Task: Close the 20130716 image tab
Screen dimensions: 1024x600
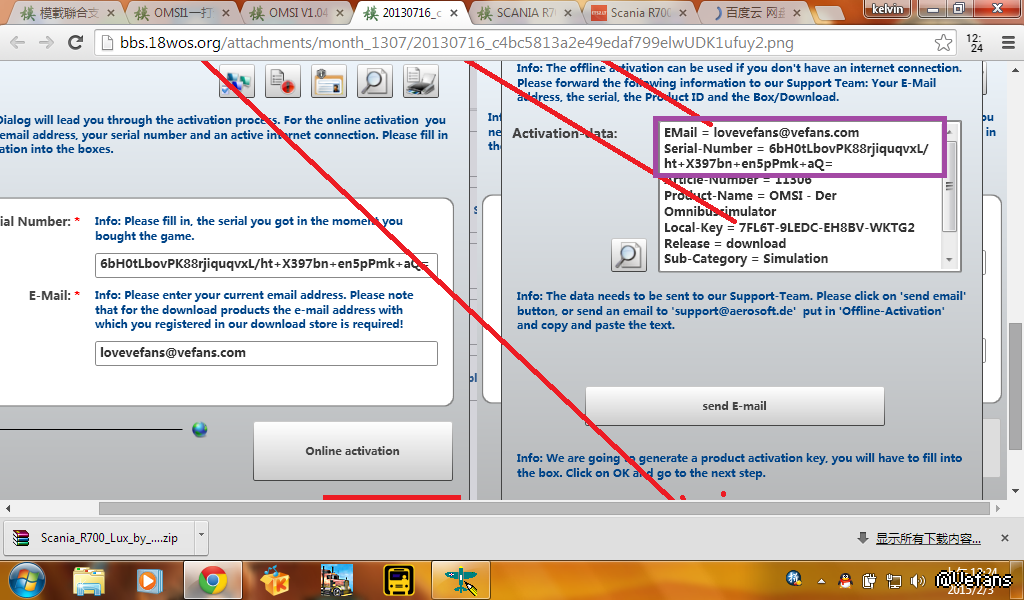Action: [x=454, y=12]
